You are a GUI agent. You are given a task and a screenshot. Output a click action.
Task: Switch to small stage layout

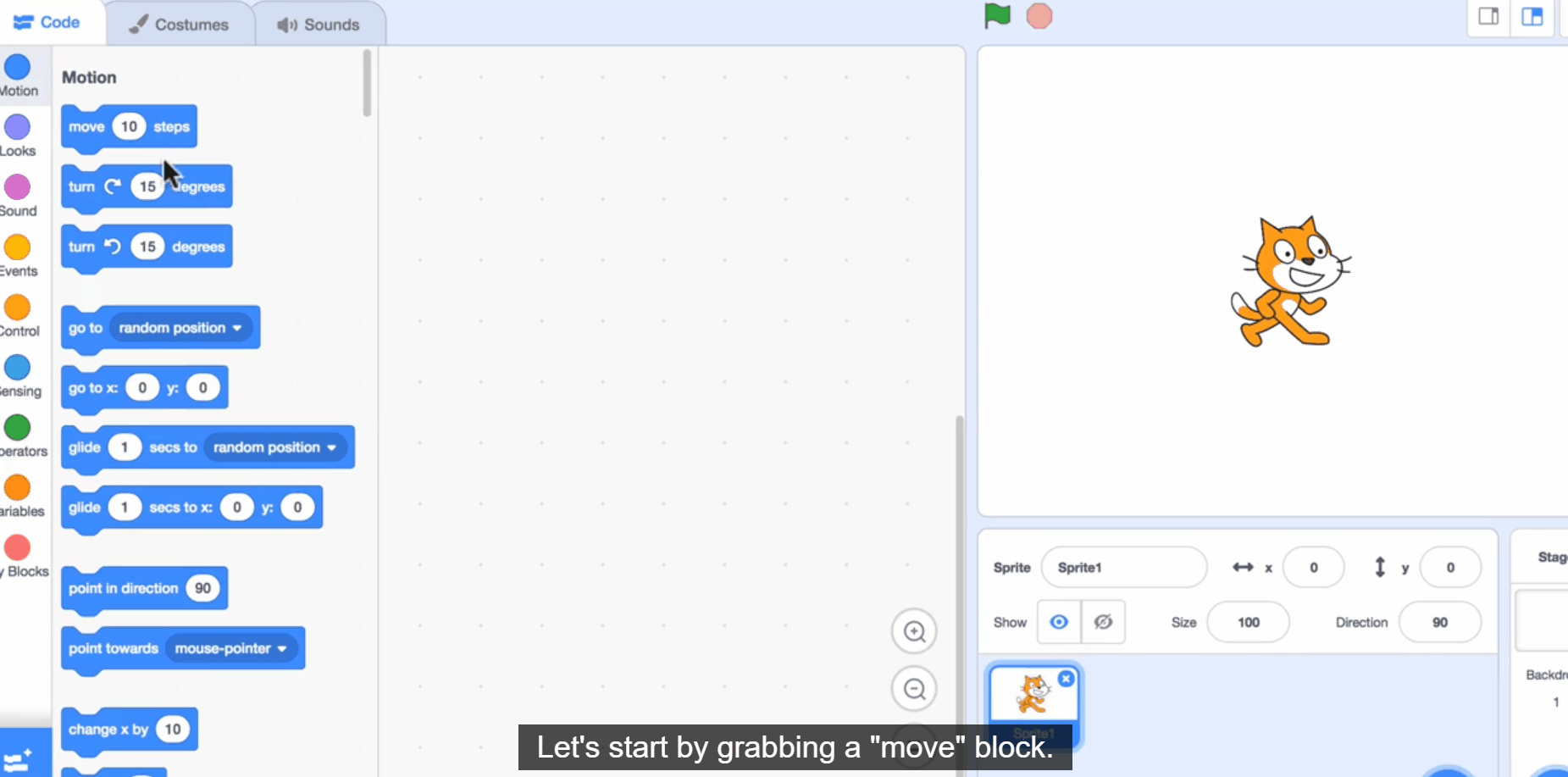(x=1488, y=17)
